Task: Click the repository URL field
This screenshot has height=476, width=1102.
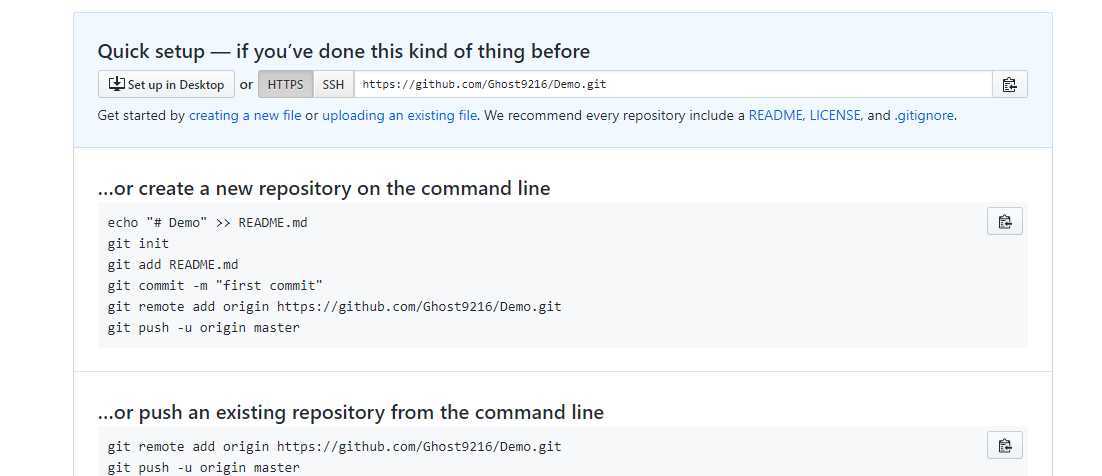Action: coord(673,84)
